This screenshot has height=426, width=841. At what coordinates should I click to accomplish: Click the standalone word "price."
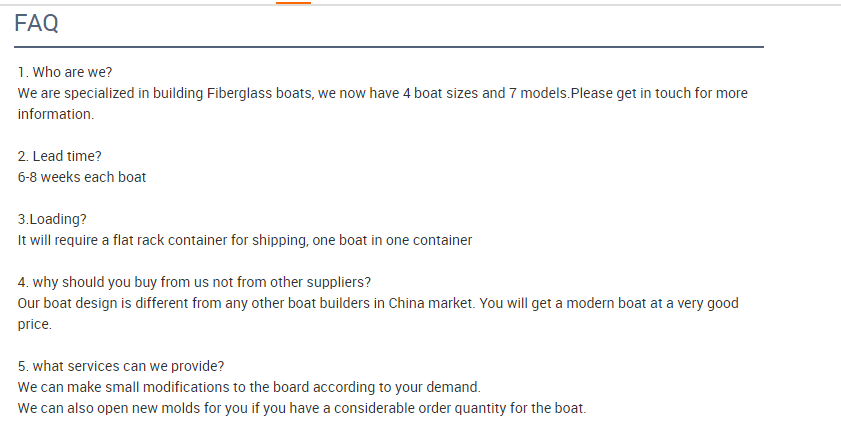tap(34, 324)
